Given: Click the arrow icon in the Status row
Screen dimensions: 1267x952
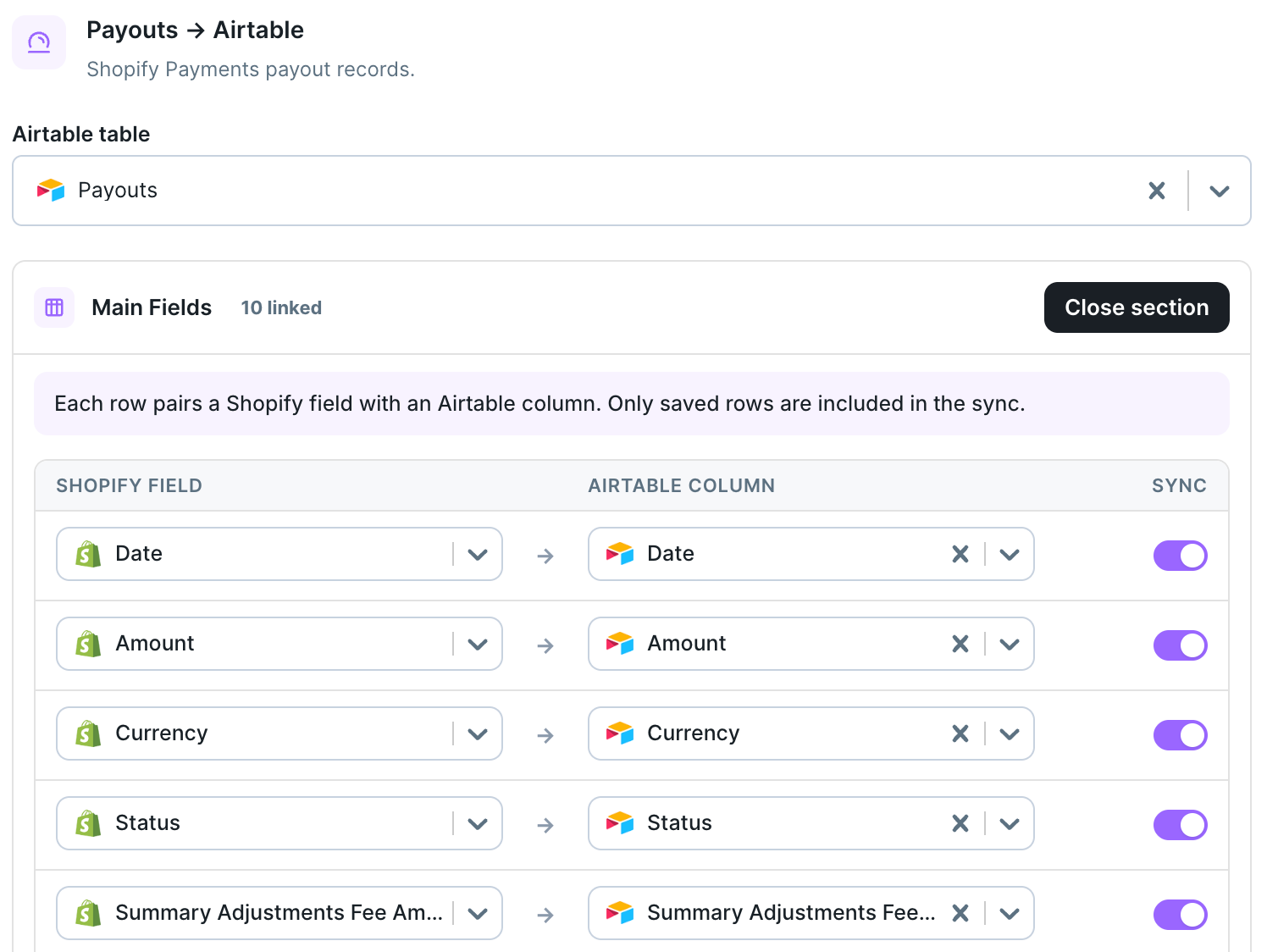Looking at the screenshot, I should 545,825.
